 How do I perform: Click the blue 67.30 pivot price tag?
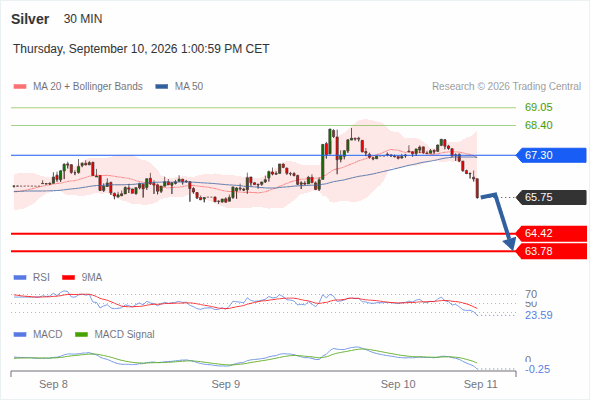(x=551, y=155)
